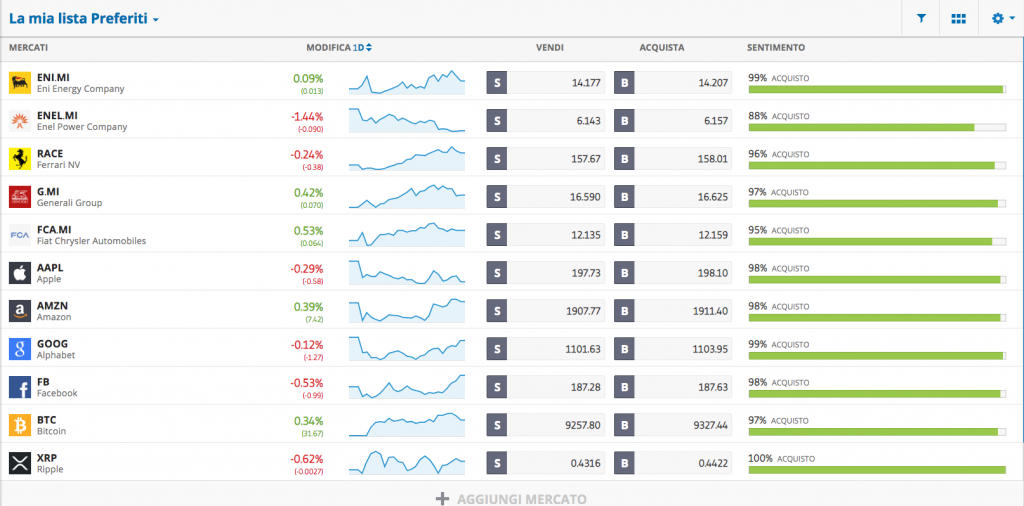Click the ENI.MI sentiment bar
The height and width of the screenshot is (506, 1024).
coord(877,89)
